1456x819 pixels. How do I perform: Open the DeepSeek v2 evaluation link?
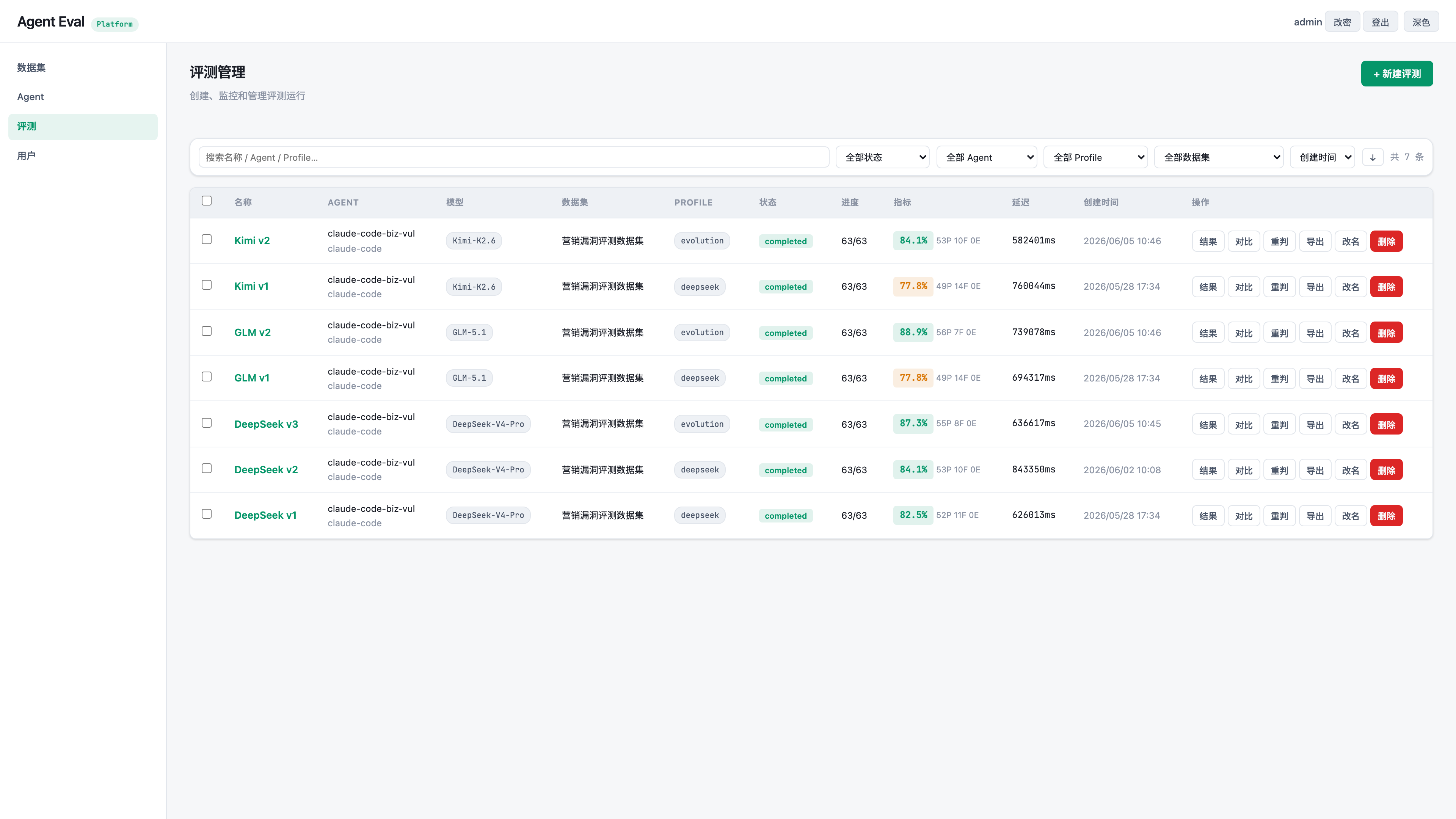coord(266,470)
